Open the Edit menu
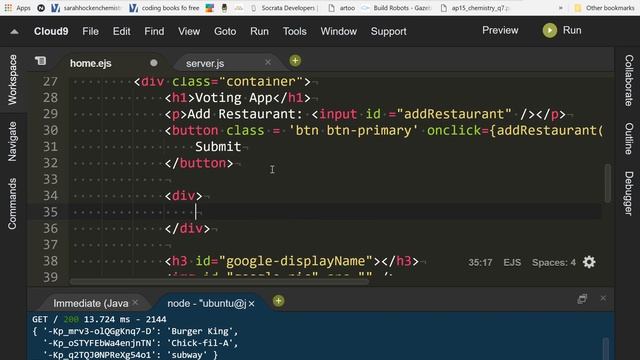The height and width of the screenshot is (360, 640). click(122, 31)
